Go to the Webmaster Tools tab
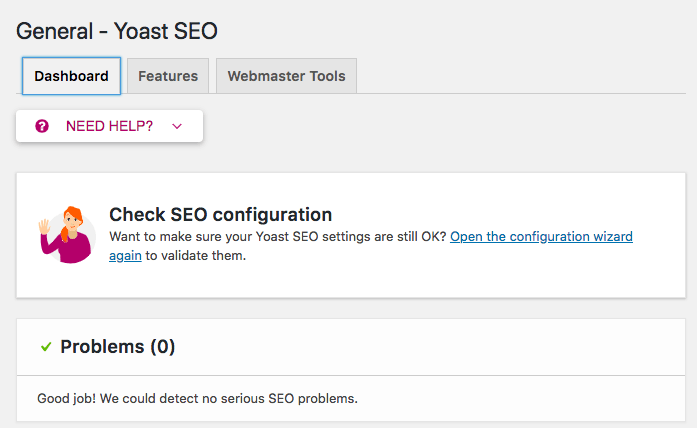The width and height of the screenshot is (697, 428). [286, 76]
